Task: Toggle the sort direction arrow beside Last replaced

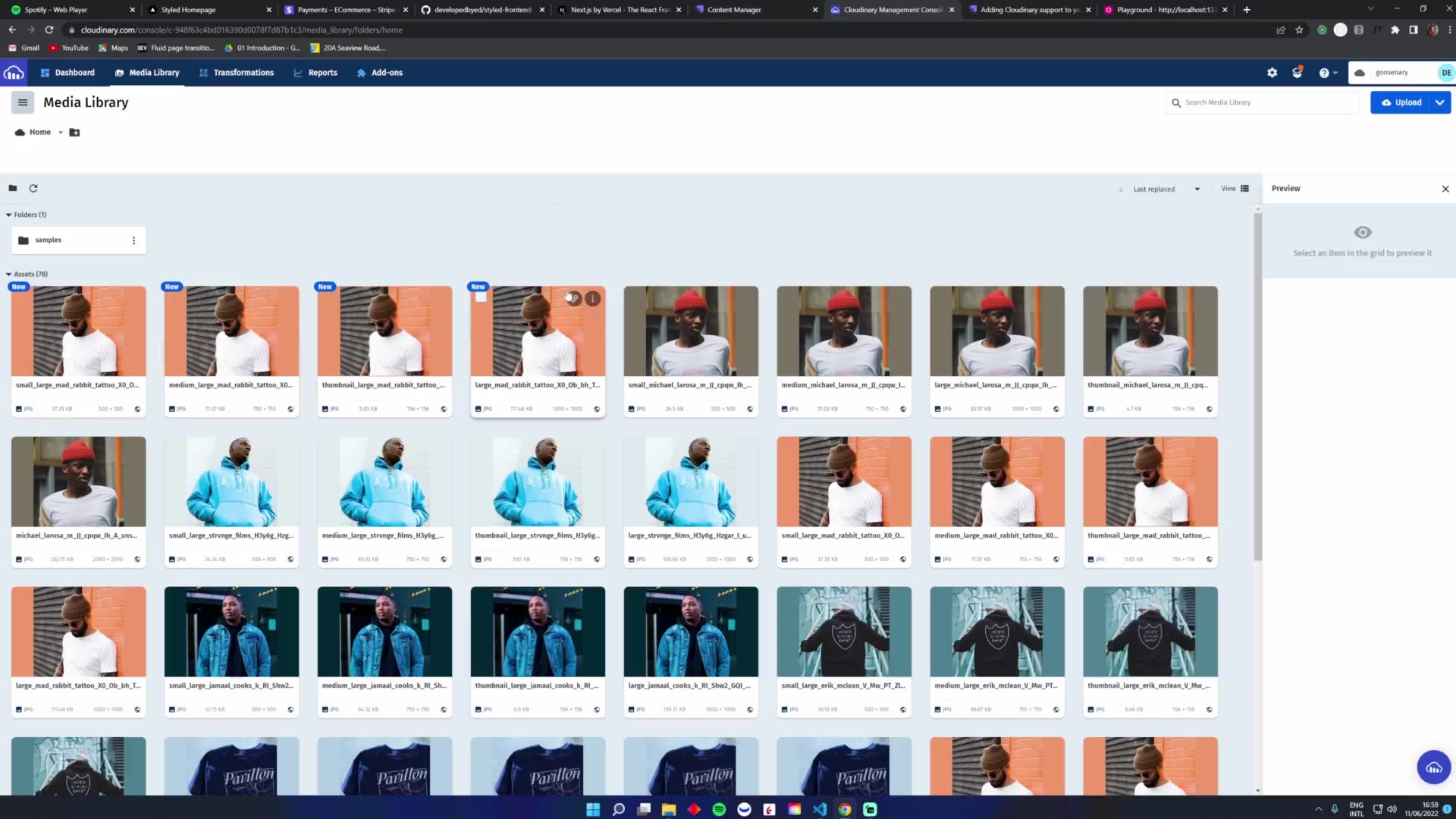Action: click(1121, 190)
